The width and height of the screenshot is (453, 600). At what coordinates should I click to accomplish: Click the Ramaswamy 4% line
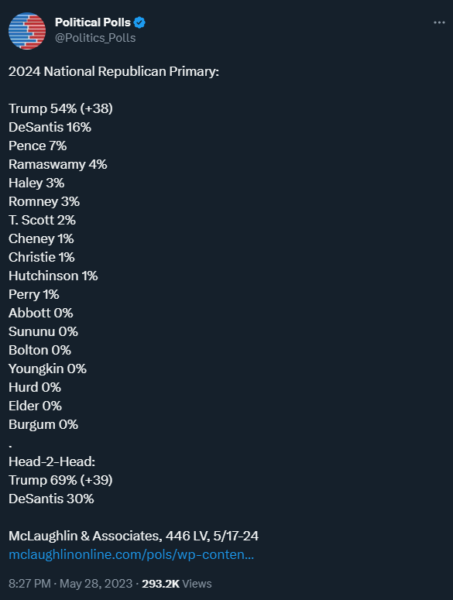pos(58,165)
